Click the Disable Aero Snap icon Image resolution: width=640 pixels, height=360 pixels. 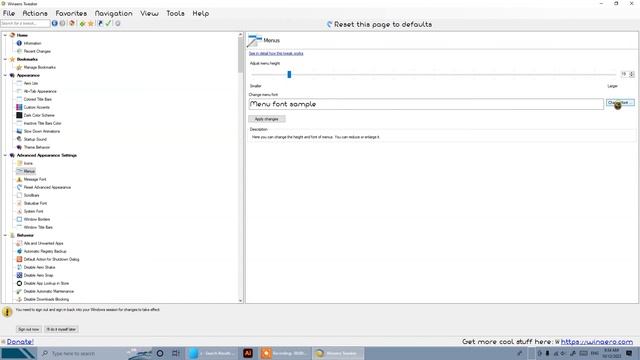point(19,276)
